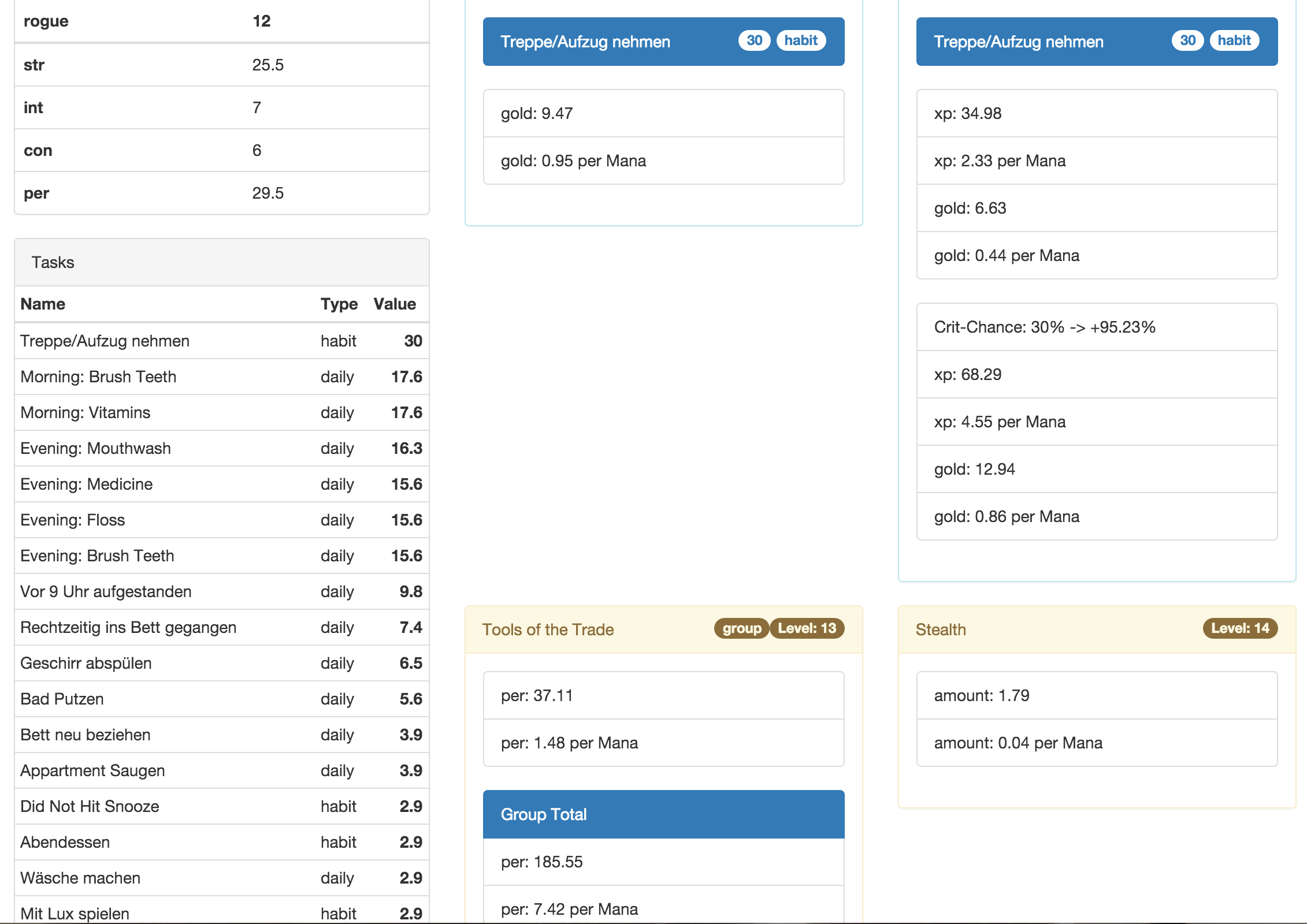Click the 'xp: 34.98' entry
The image size is (1307, 924).
(1097, 113)
